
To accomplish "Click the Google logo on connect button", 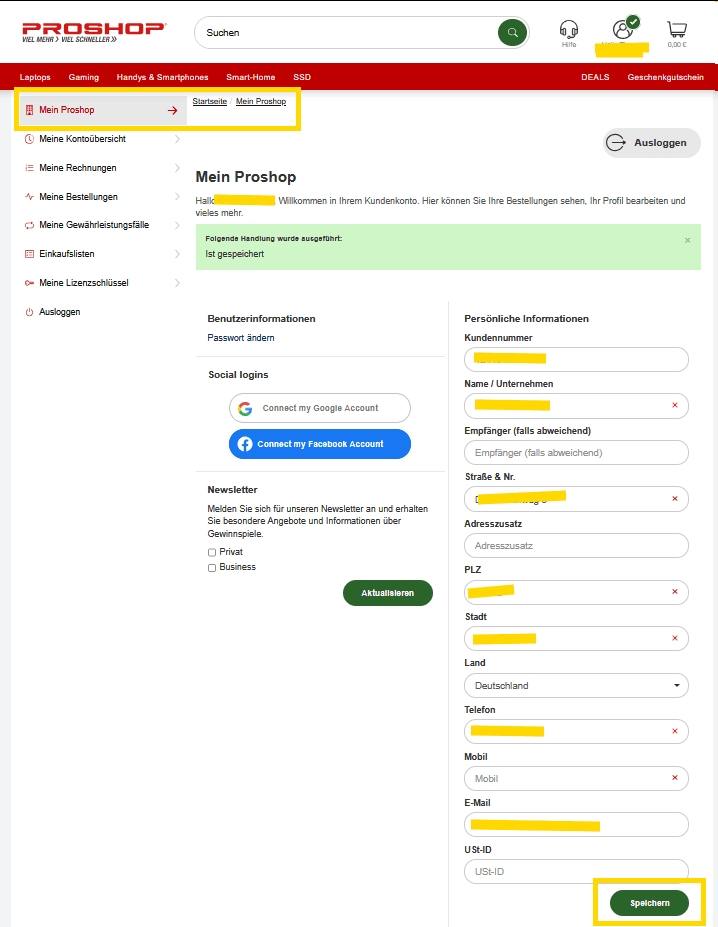I will 245,408.
